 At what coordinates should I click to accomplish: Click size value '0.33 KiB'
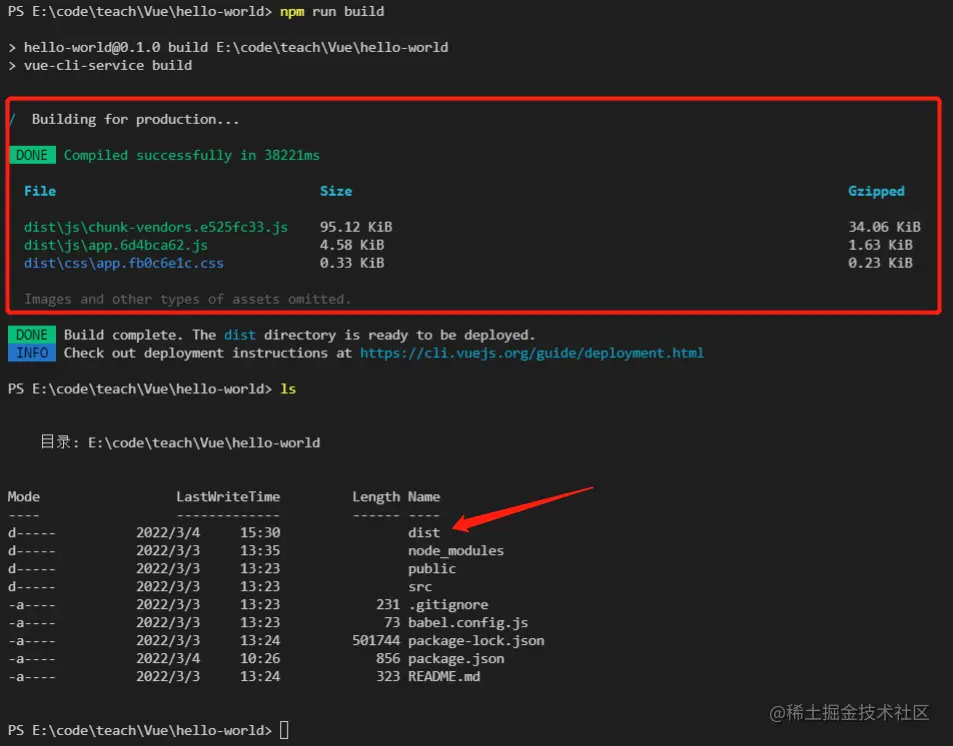click(352, 263)
